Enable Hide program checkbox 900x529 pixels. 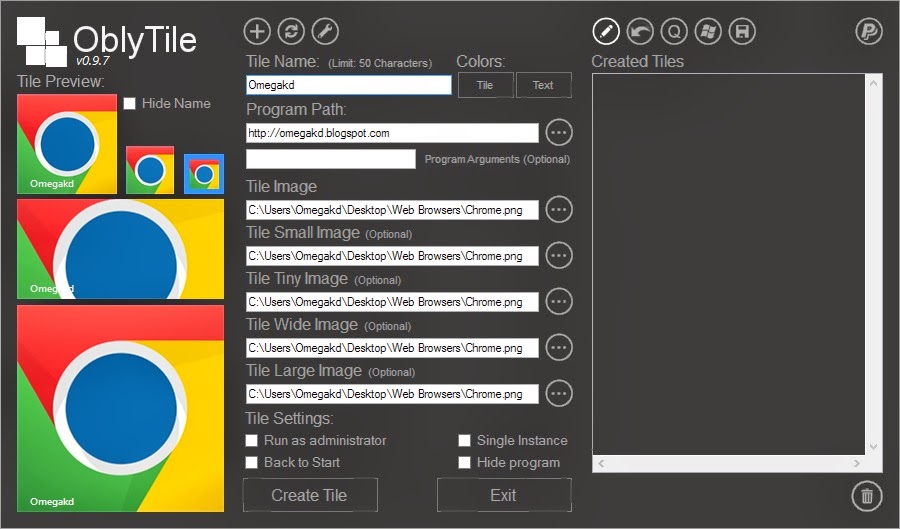pyautogui.click(x=464, y=462)
